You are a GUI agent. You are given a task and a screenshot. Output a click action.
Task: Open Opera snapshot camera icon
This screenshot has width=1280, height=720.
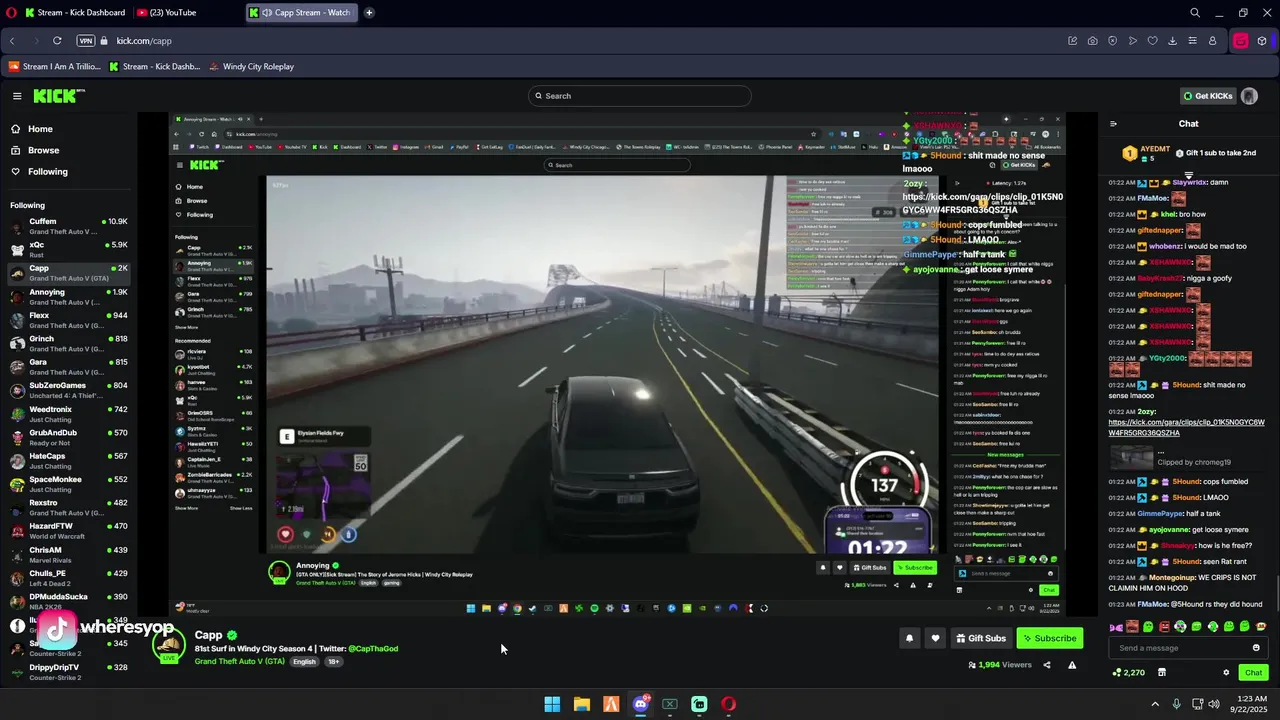(x=1092, y=41)
